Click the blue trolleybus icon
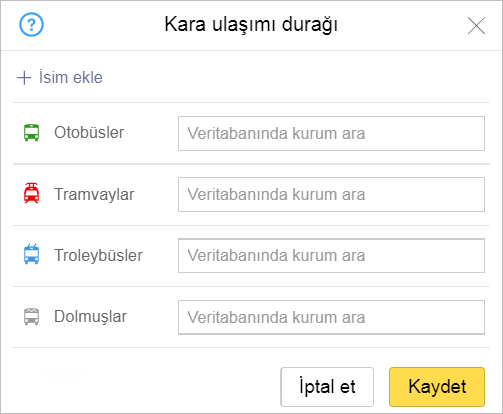 pyautogui.click(x=31, y=254)
